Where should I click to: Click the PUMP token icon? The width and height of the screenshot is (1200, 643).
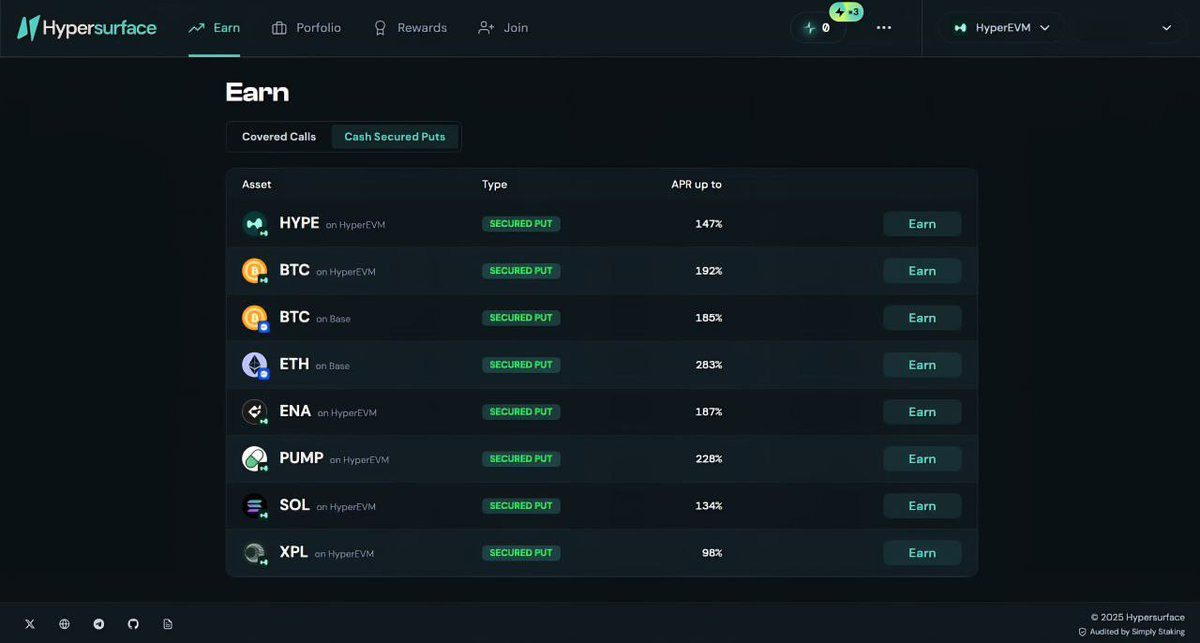click(255, 459)
